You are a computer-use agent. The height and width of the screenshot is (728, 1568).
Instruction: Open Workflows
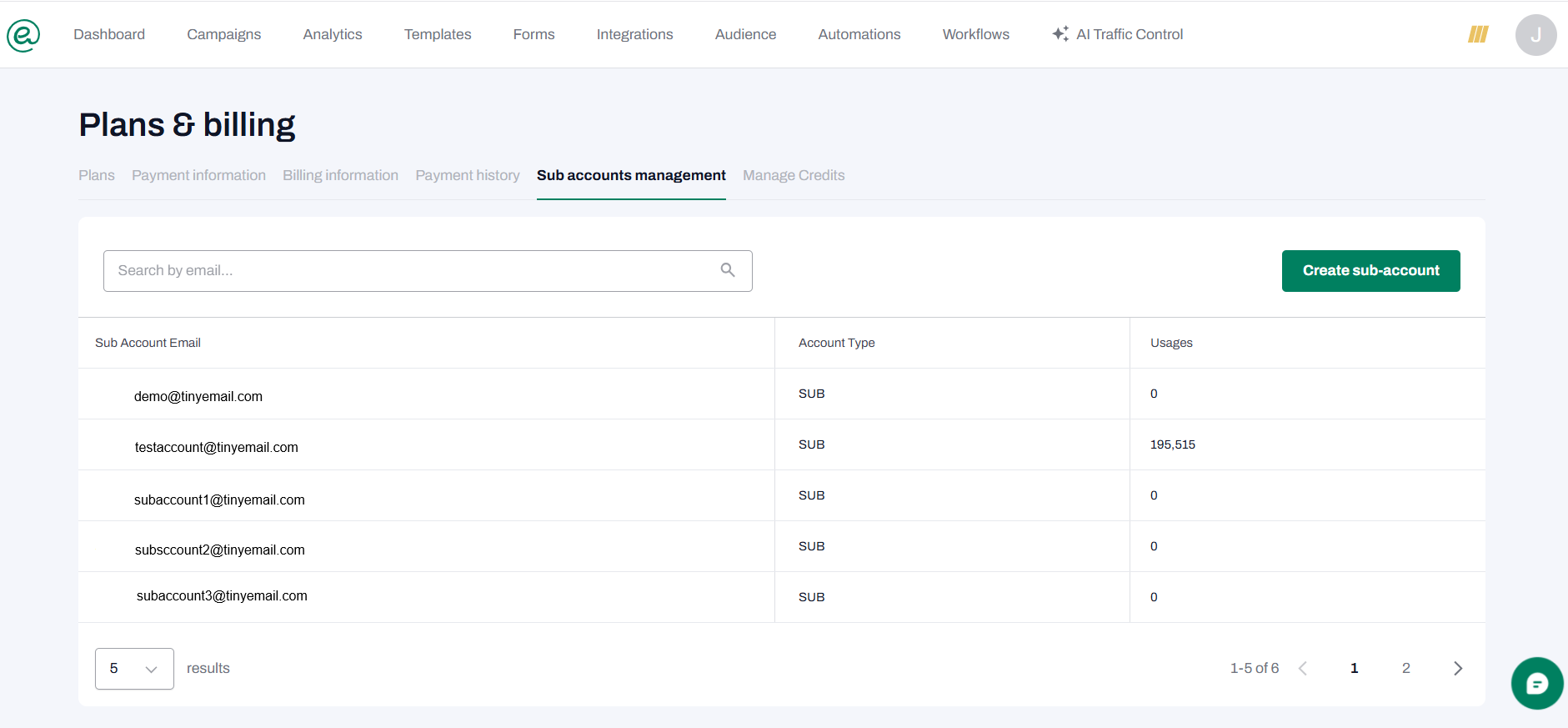[976, 34]
